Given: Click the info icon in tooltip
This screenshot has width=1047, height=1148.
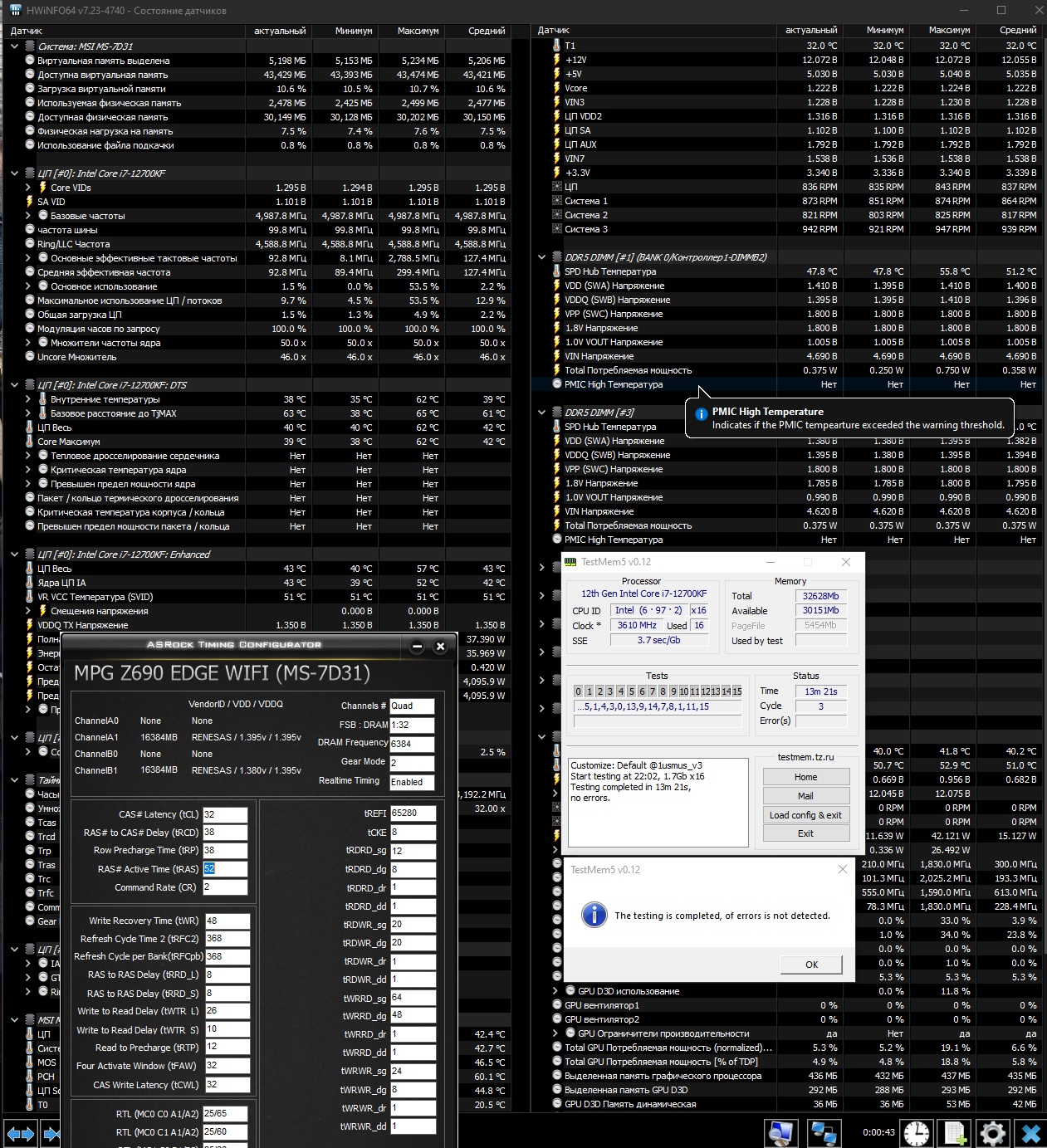Looking at the screenshot, I should tap(701, 413).
